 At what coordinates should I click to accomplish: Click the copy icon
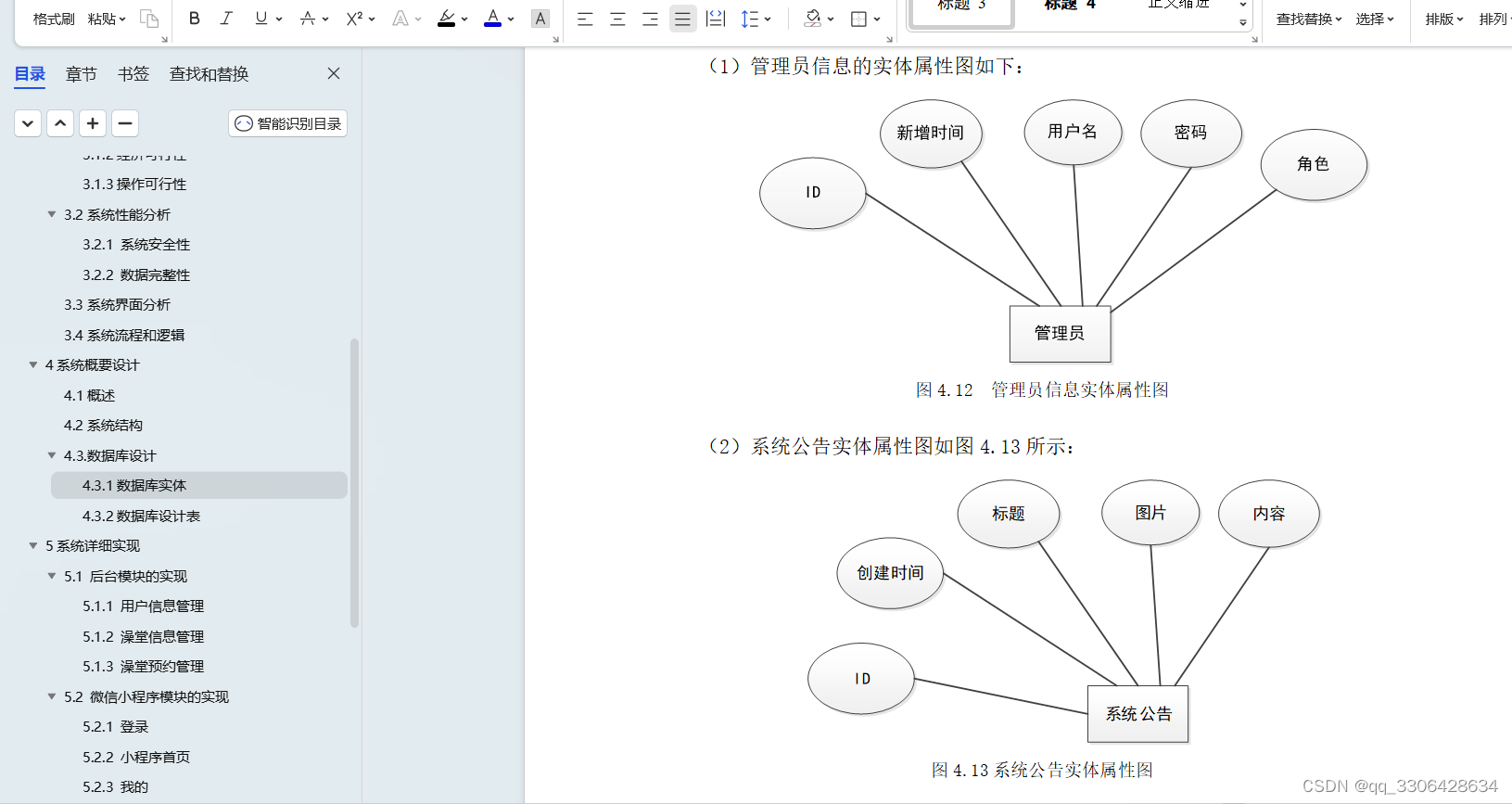point(148,19)
